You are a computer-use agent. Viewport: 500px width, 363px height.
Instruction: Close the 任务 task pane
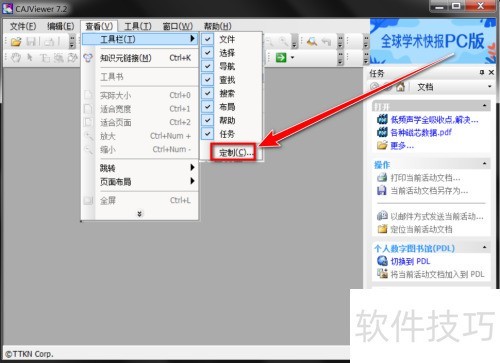click(491, 72)
